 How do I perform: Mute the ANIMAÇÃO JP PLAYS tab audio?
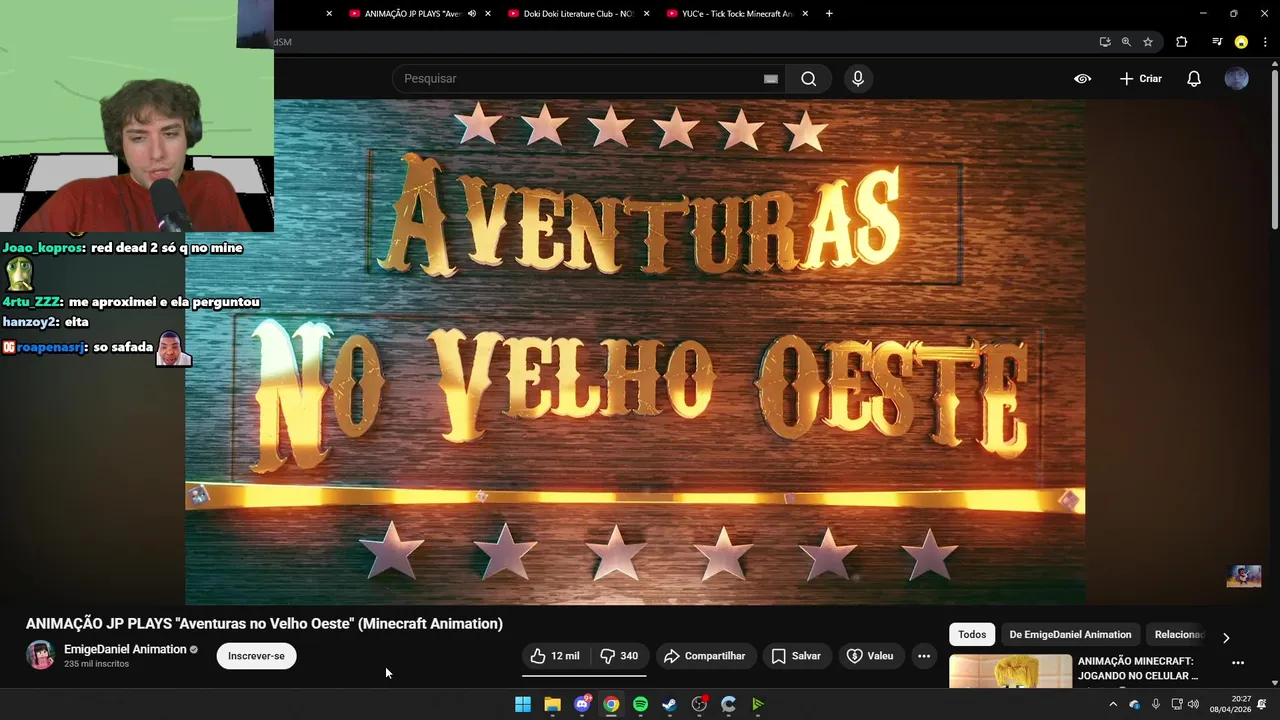click(x=472, y=14)
